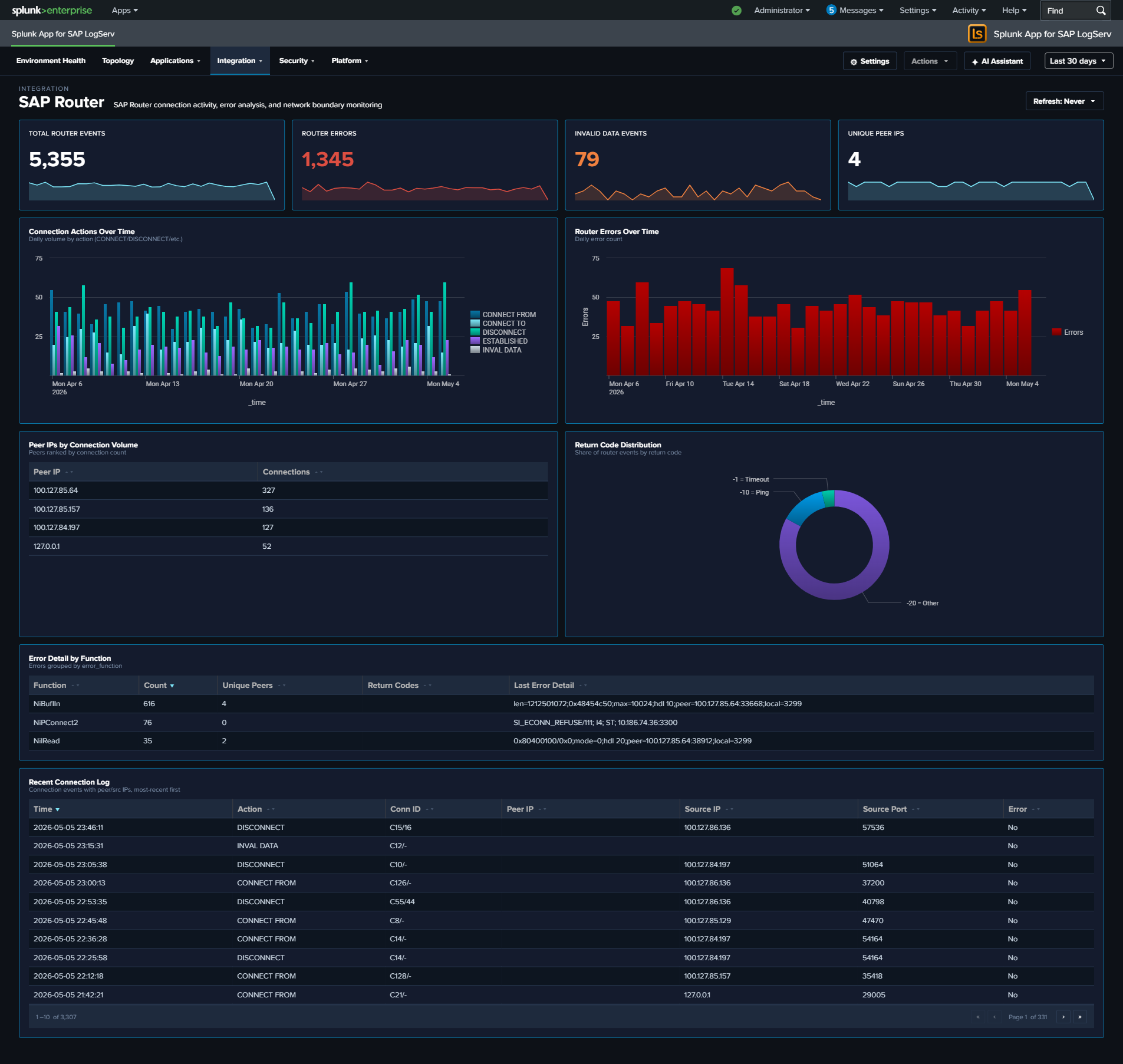Go to the first page of the connection log
This screenshot has width=1123, height=1064.
coord(978,1017)
